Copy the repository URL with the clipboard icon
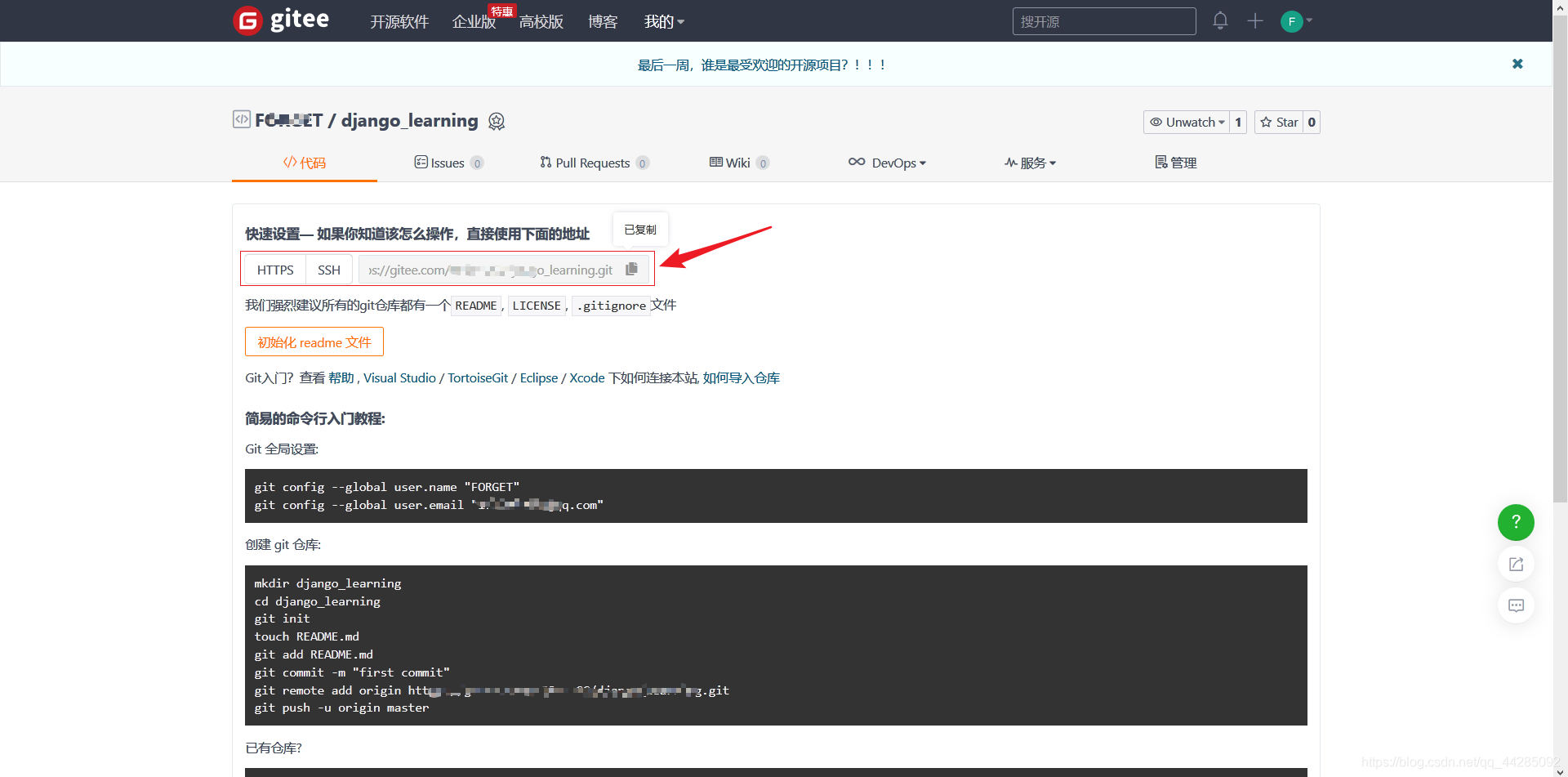Screen dimensions: 1568x777 631,269
